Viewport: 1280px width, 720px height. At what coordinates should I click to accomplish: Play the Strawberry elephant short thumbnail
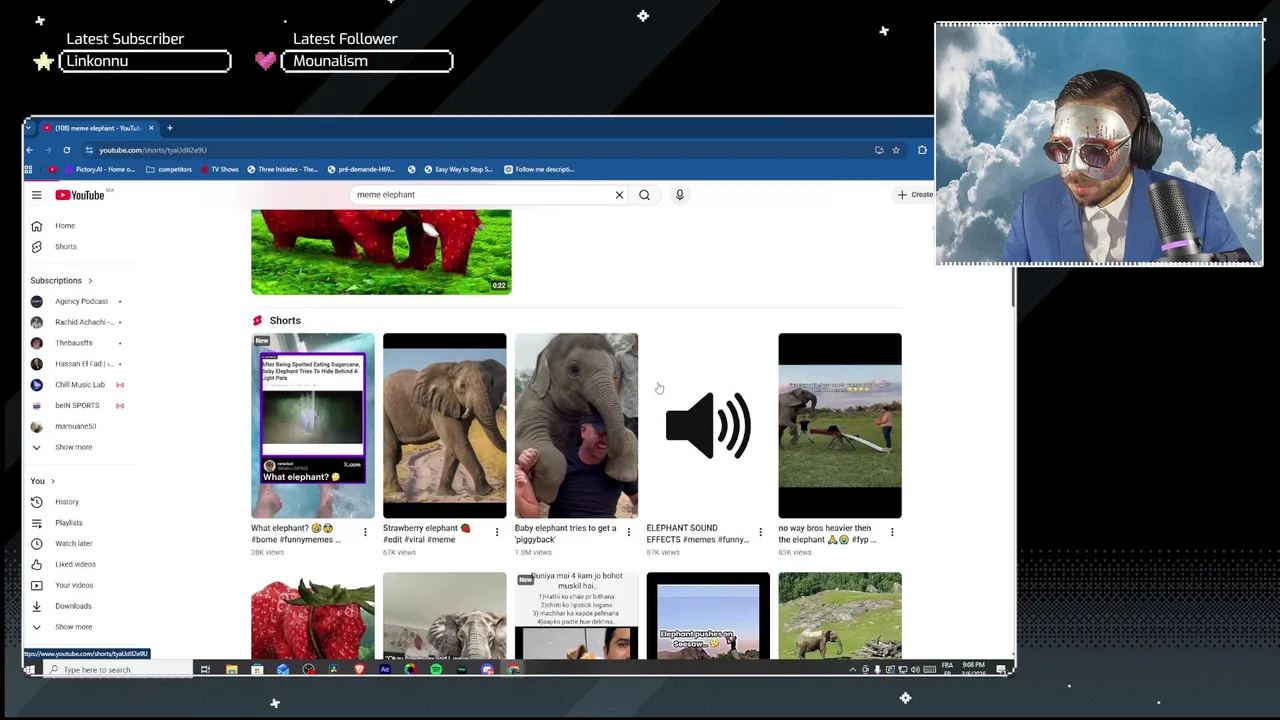tap(445, 426)
